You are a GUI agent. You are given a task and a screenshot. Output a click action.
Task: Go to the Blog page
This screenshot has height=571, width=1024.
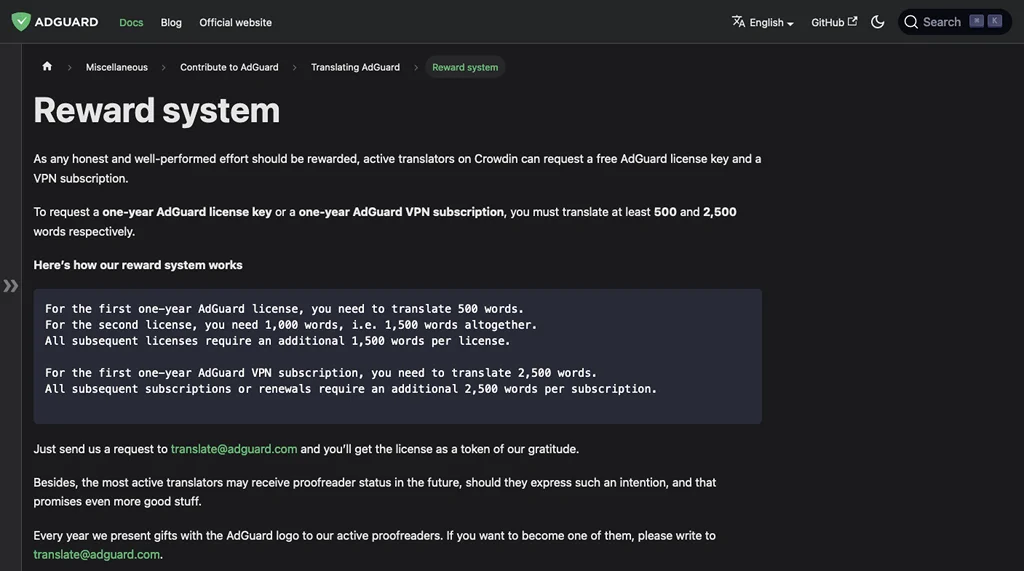pos(171,22)
